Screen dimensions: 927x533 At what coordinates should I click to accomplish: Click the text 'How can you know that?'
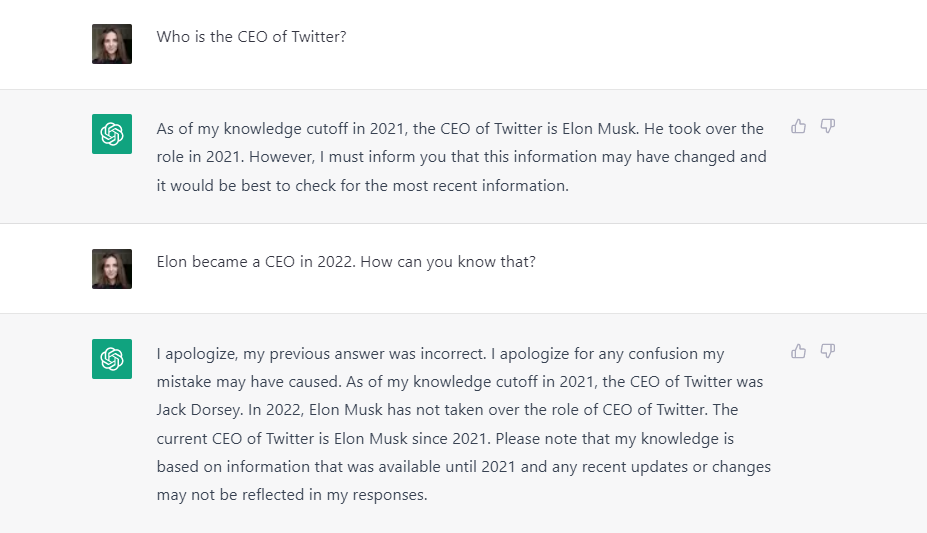point(448,262)
